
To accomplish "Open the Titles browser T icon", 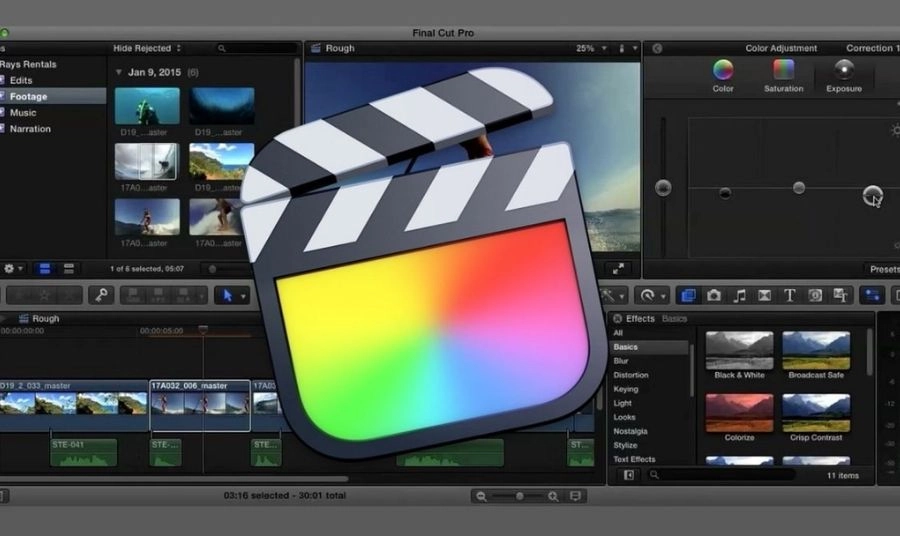I will (x=790, y=295).
